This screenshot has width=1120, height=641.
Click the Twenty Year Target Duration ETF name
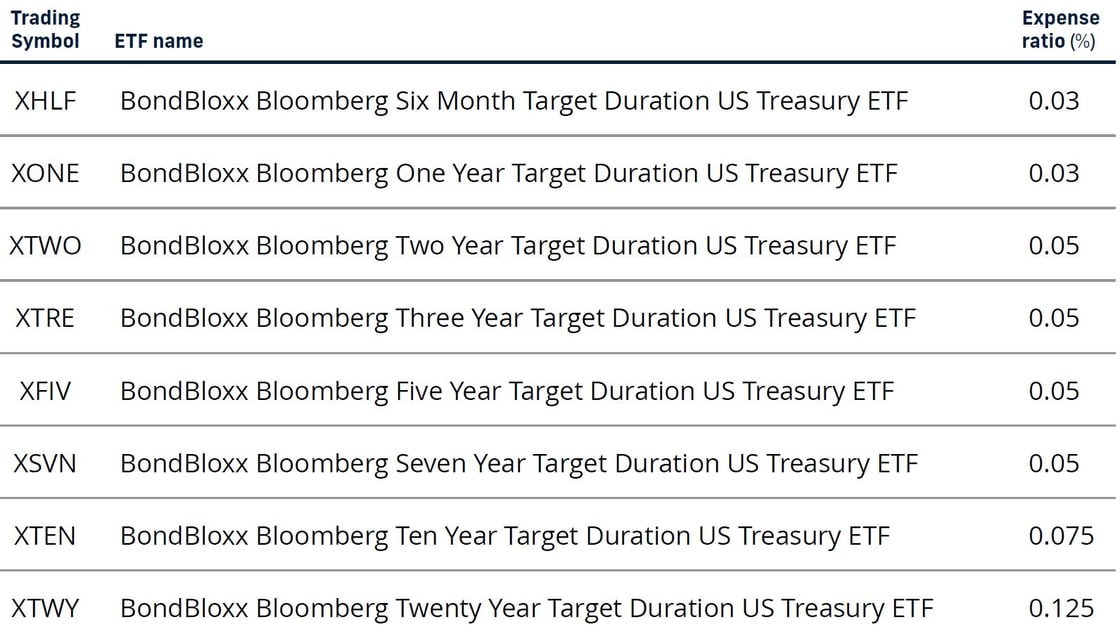[x=527, y=609]
